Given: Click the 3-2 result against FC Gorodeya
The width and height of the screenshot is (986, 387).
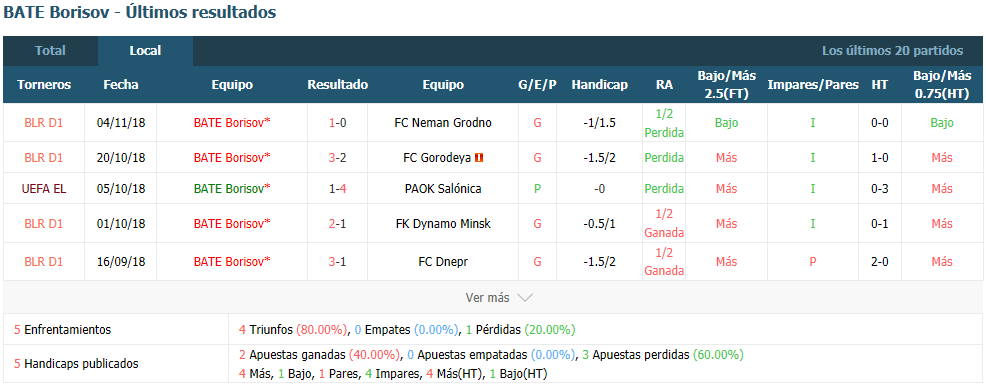Looking at the screenshot, I should pyautogui.click(x=338, y=158).
